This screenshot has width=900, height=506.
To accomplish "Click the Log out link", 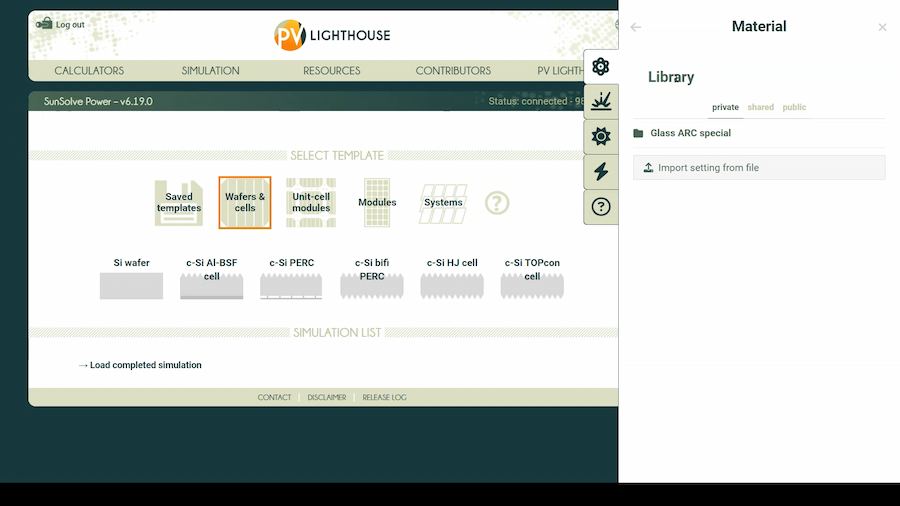I will click(x=70, y=25).
